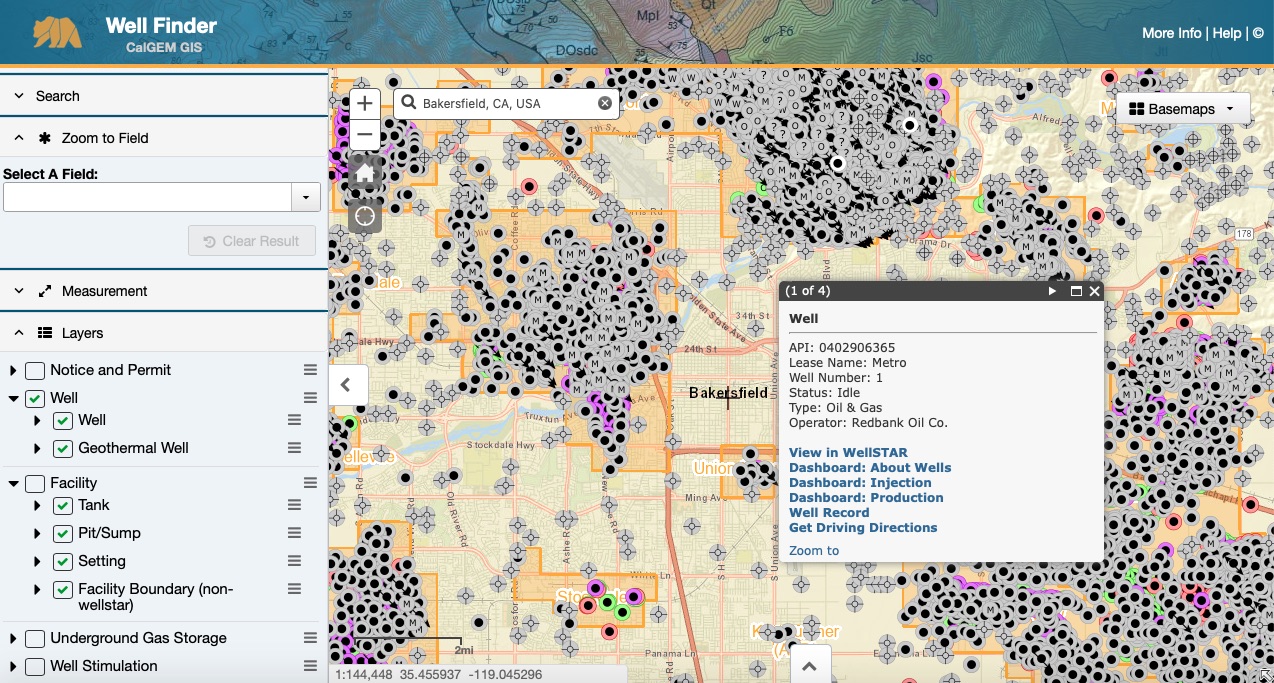Click Get Driving Directions link
Screen dimensions: 1274x683
pos(863,528)
